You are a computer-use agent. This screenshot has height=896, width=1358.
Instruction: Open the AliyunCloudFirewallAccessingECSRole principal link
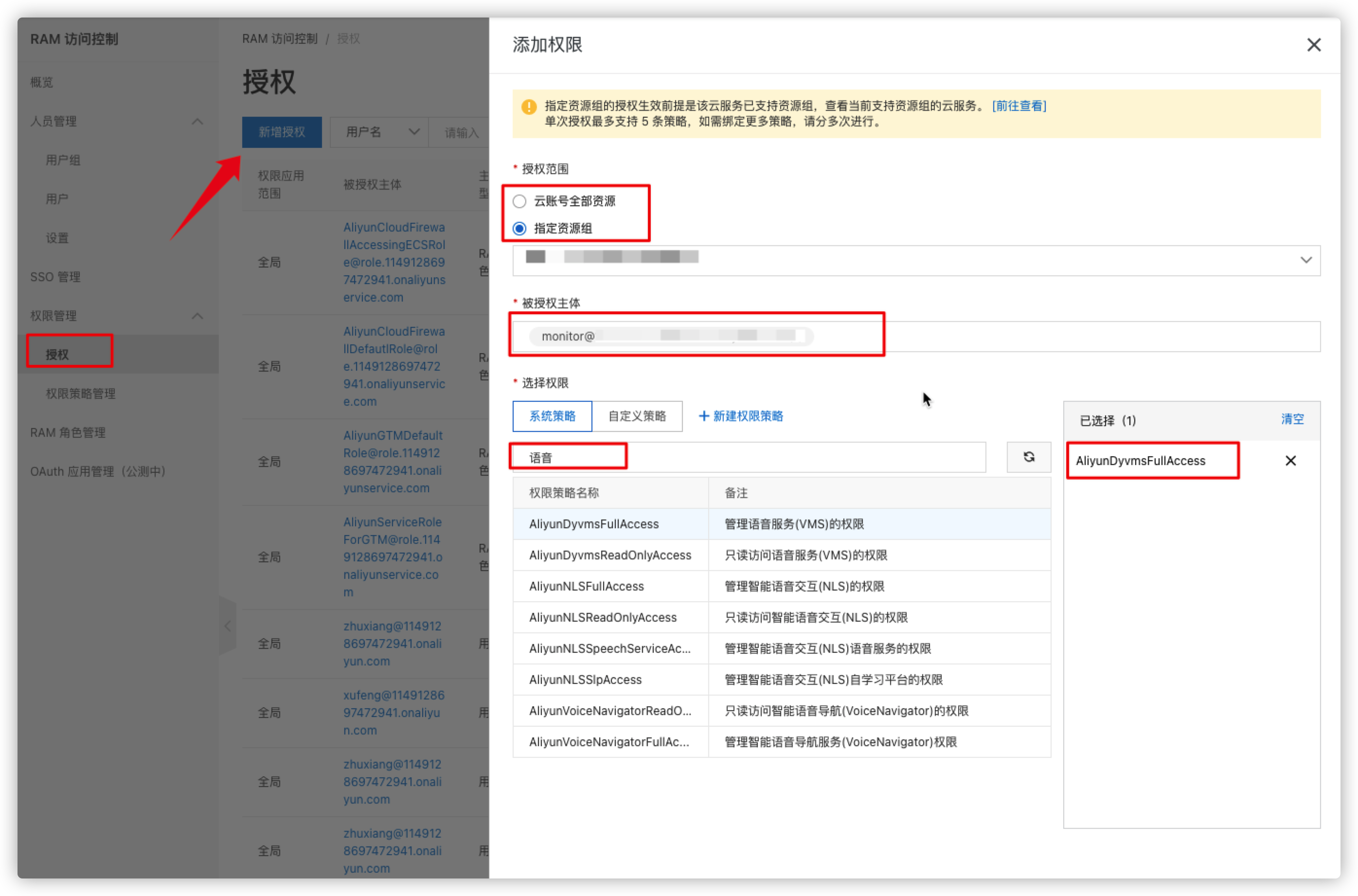(393, 262)
